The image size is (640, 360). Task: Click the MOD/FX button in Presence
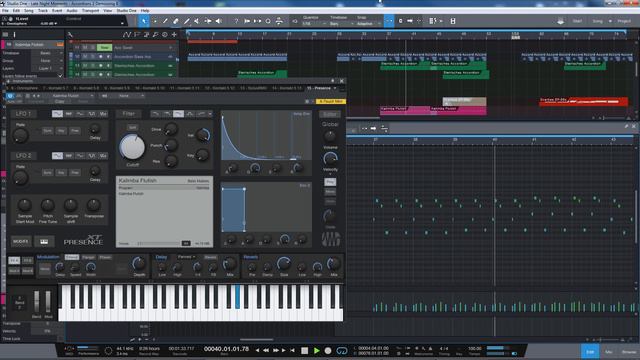click(21, 242)
